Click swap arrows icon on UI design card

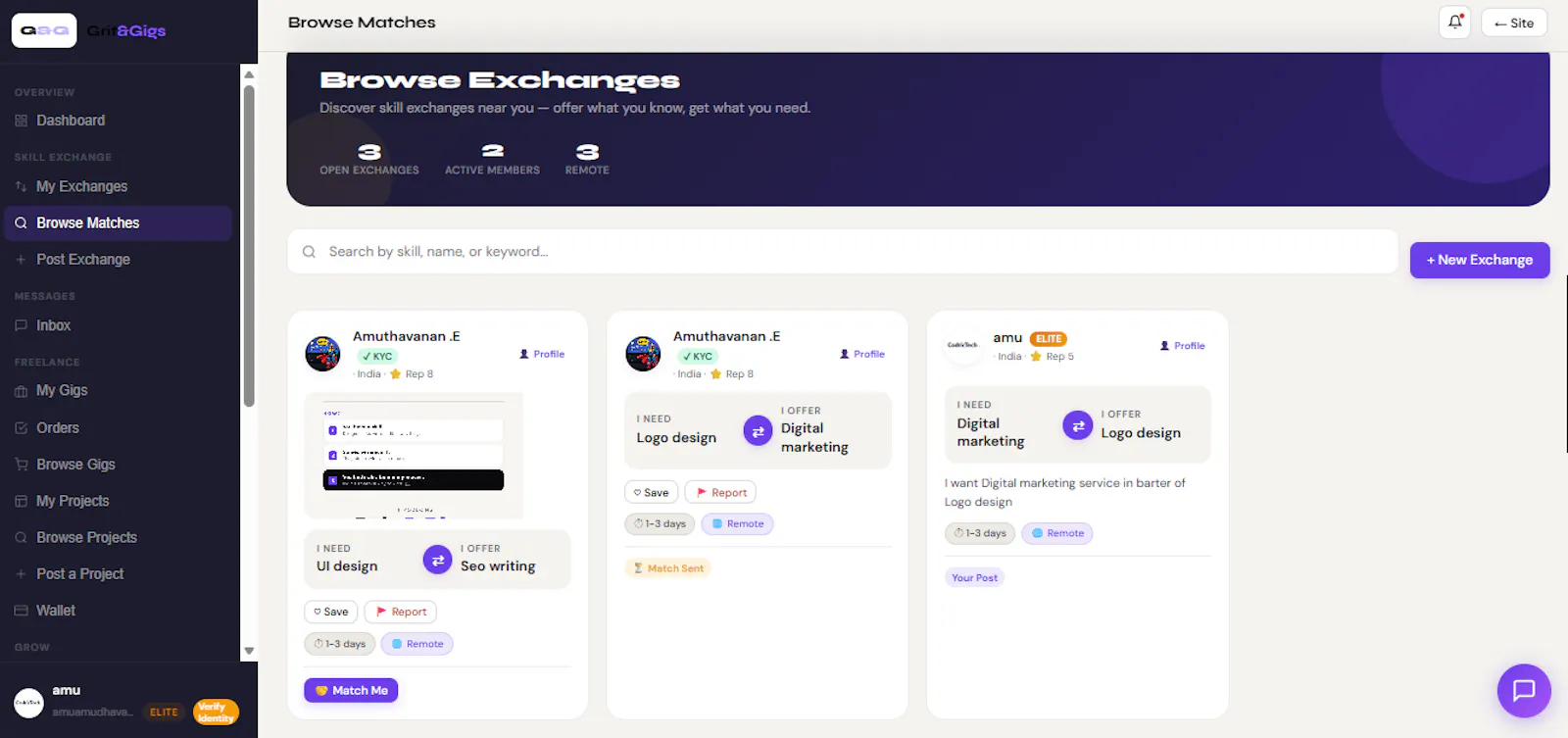437,560
